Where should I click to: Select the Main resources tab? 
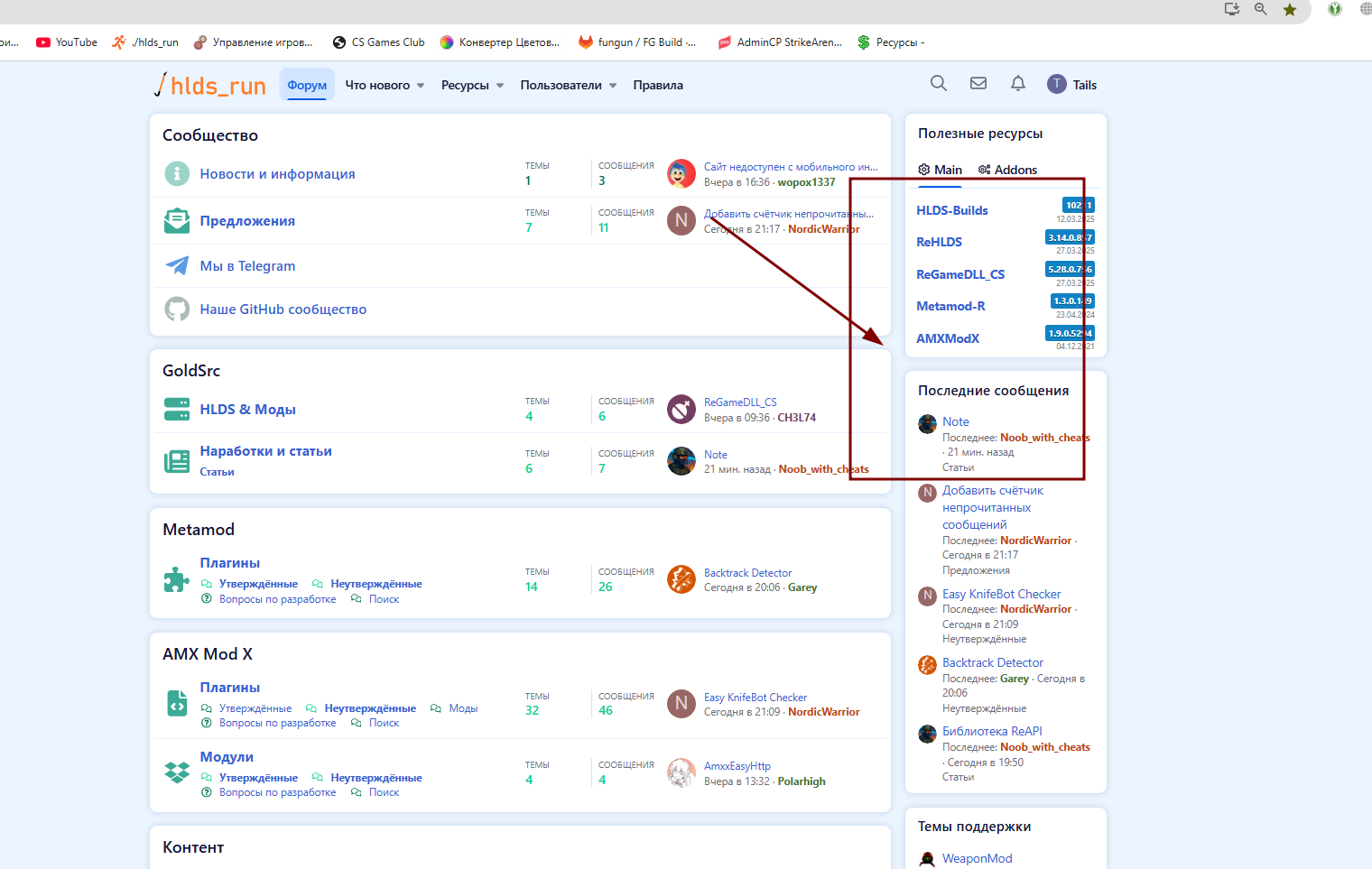pos(940,170)
